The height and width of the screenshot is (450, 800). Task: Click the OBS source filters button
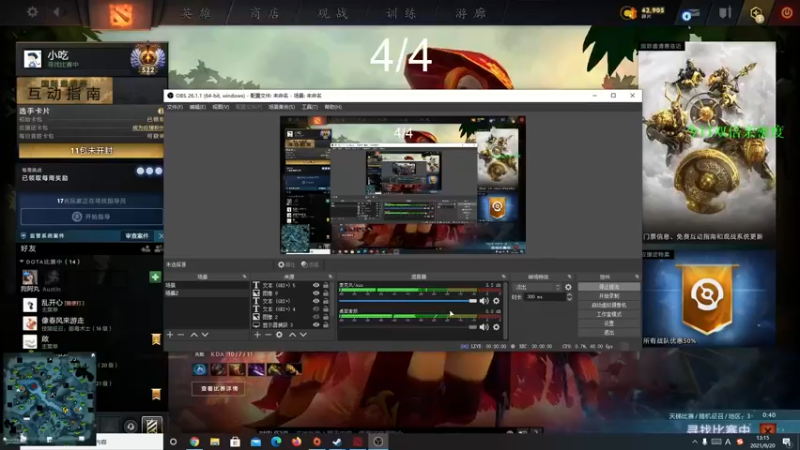tap(310, 265)
